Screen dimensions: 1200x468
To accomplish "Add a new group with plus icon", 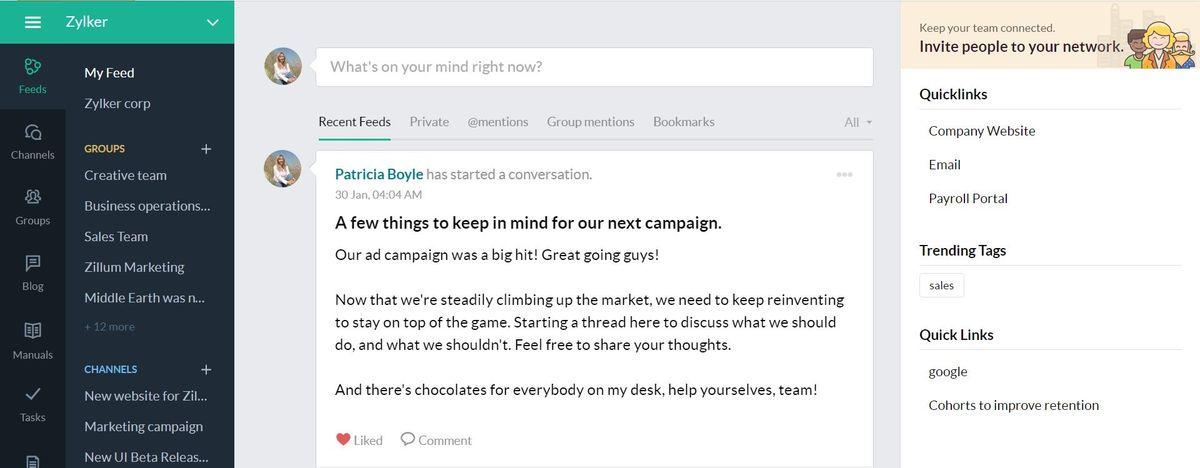I will tap(206, 149).
